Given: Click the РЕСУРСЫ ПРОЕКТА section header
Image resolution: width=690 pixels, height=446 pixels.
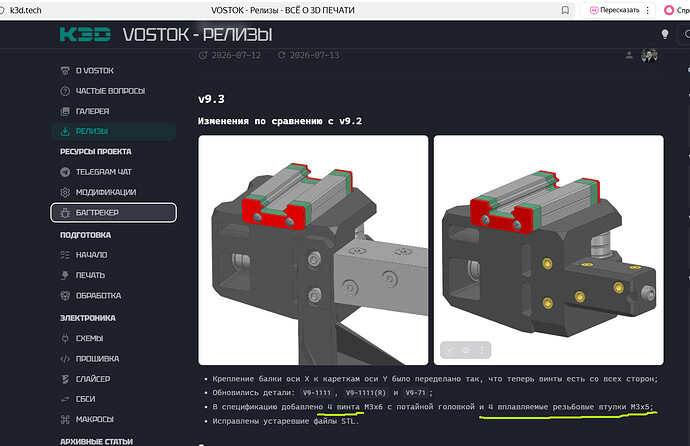Looking at the screenshot, I should tap(95, 151).
